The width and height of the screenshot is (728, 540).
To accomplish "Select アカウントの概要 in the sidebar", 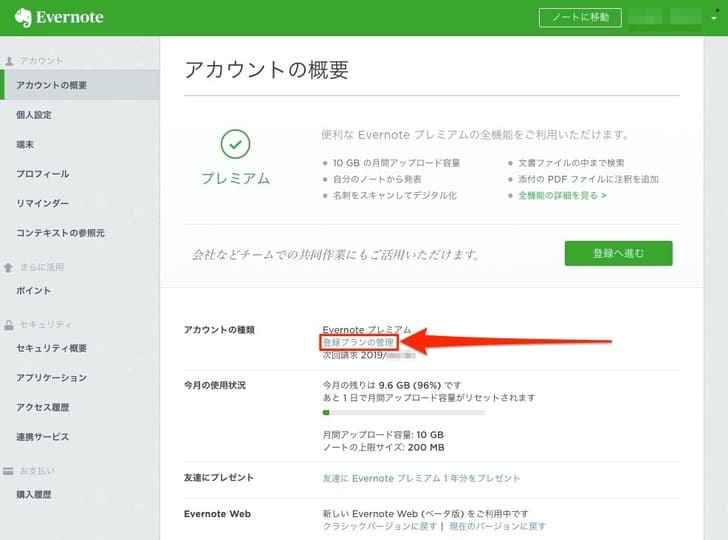I will [80, 85].
